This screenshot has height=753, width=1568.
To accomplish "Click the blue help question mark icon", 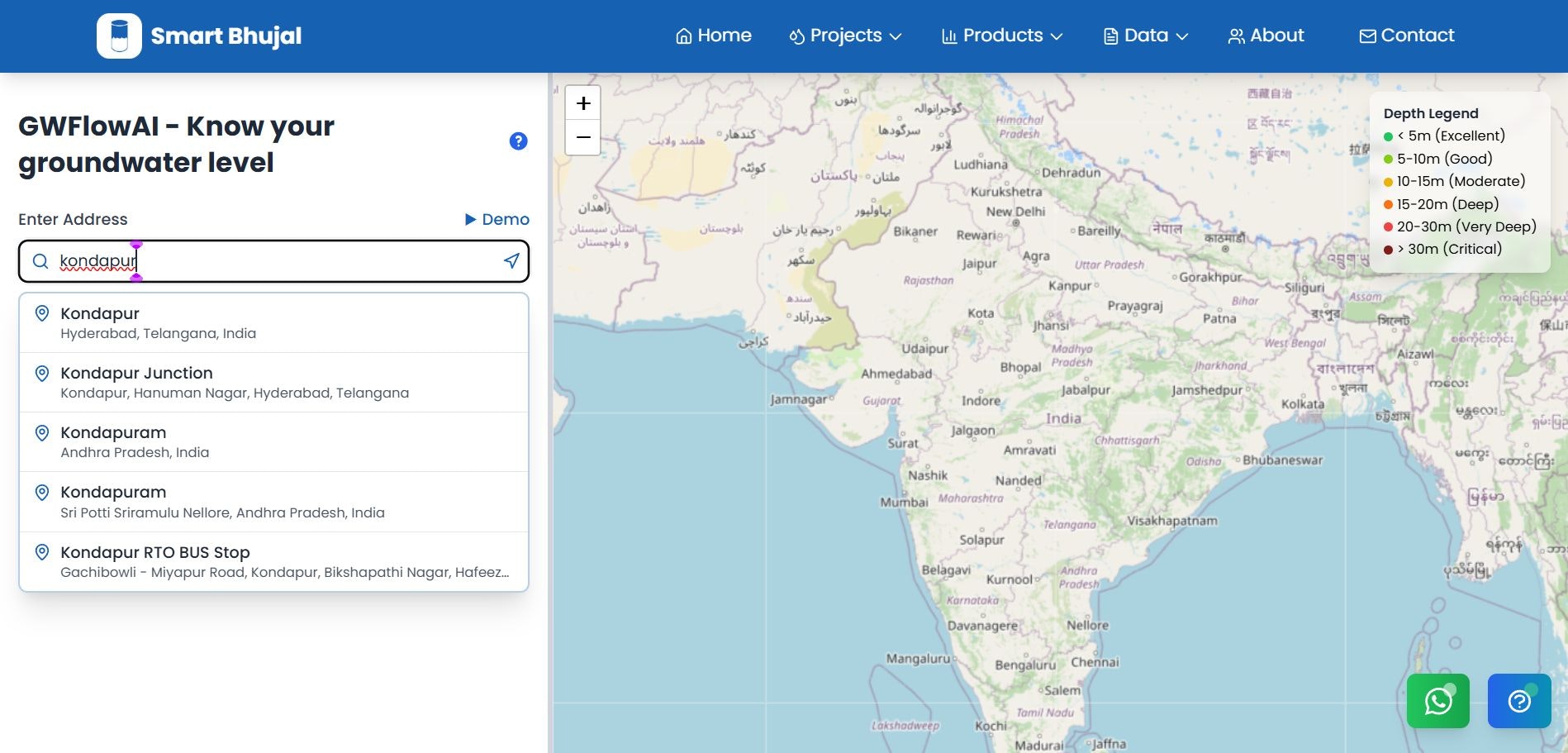I will [x=518, y=141].
